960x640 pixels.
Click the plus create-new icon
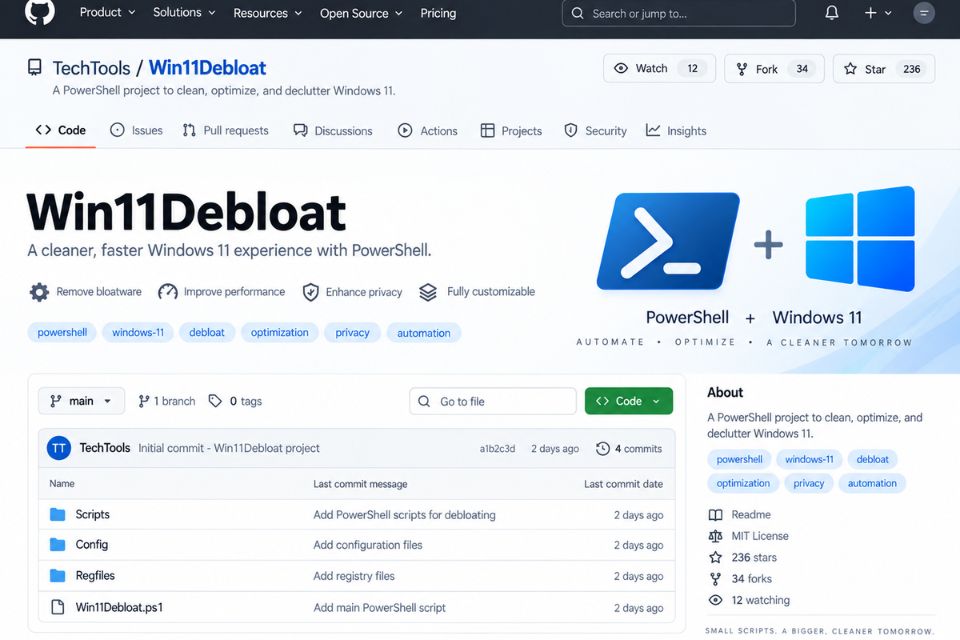(870, 12)
